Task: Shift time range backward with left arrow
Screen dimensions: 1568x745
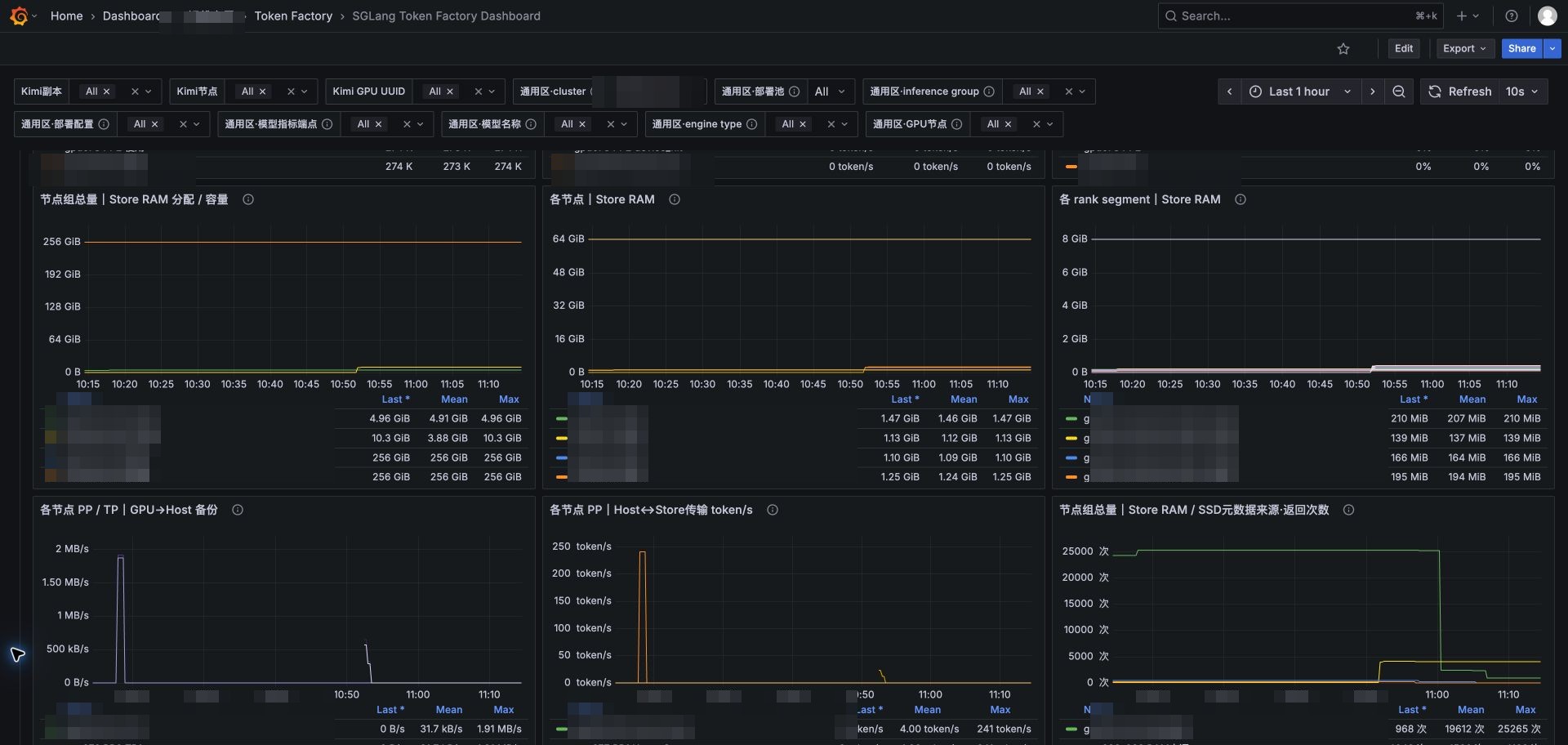Action: (1229, 91)
